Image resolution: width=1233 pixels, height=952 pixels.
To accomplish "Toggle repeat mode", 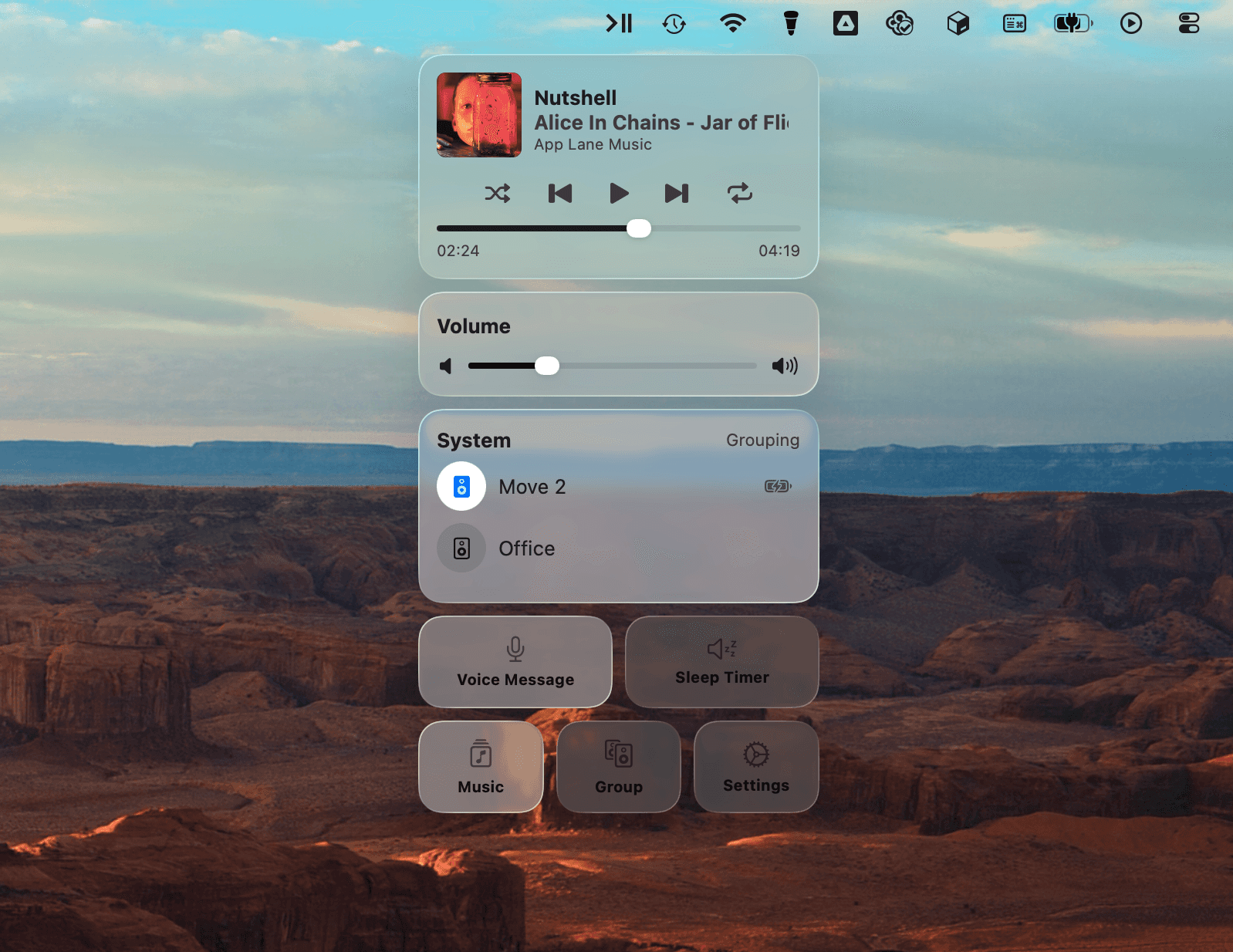I will click(x=740, y=193).
